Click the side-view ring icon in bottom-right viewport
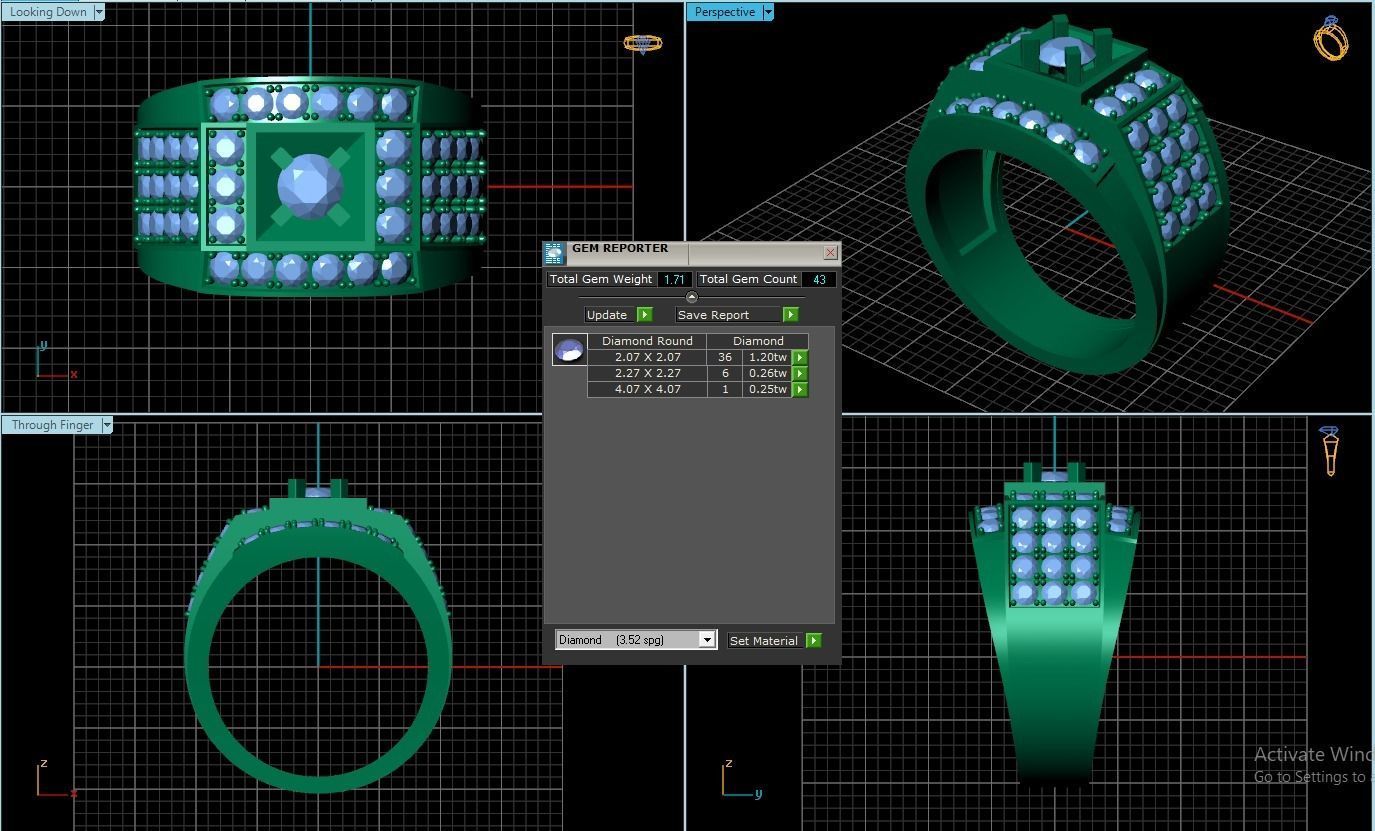This screenshot has width=1375, height=831. (1330, 451)
